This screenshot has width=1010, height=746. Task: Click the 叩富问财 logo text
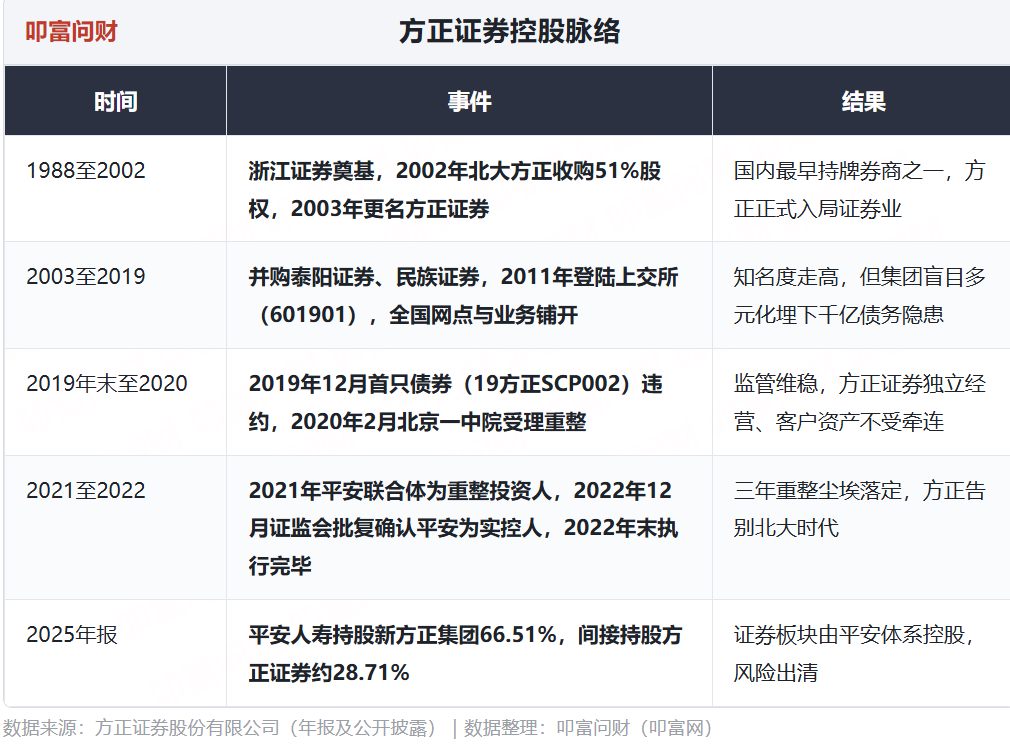click(x=71, y=31)
